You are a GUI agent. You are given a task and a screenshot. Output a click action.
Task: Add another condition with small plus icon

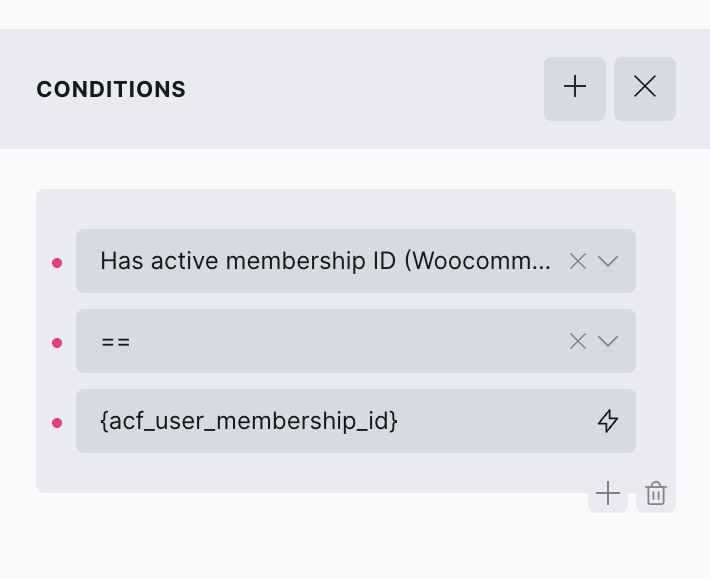click(x=608, y=493)
